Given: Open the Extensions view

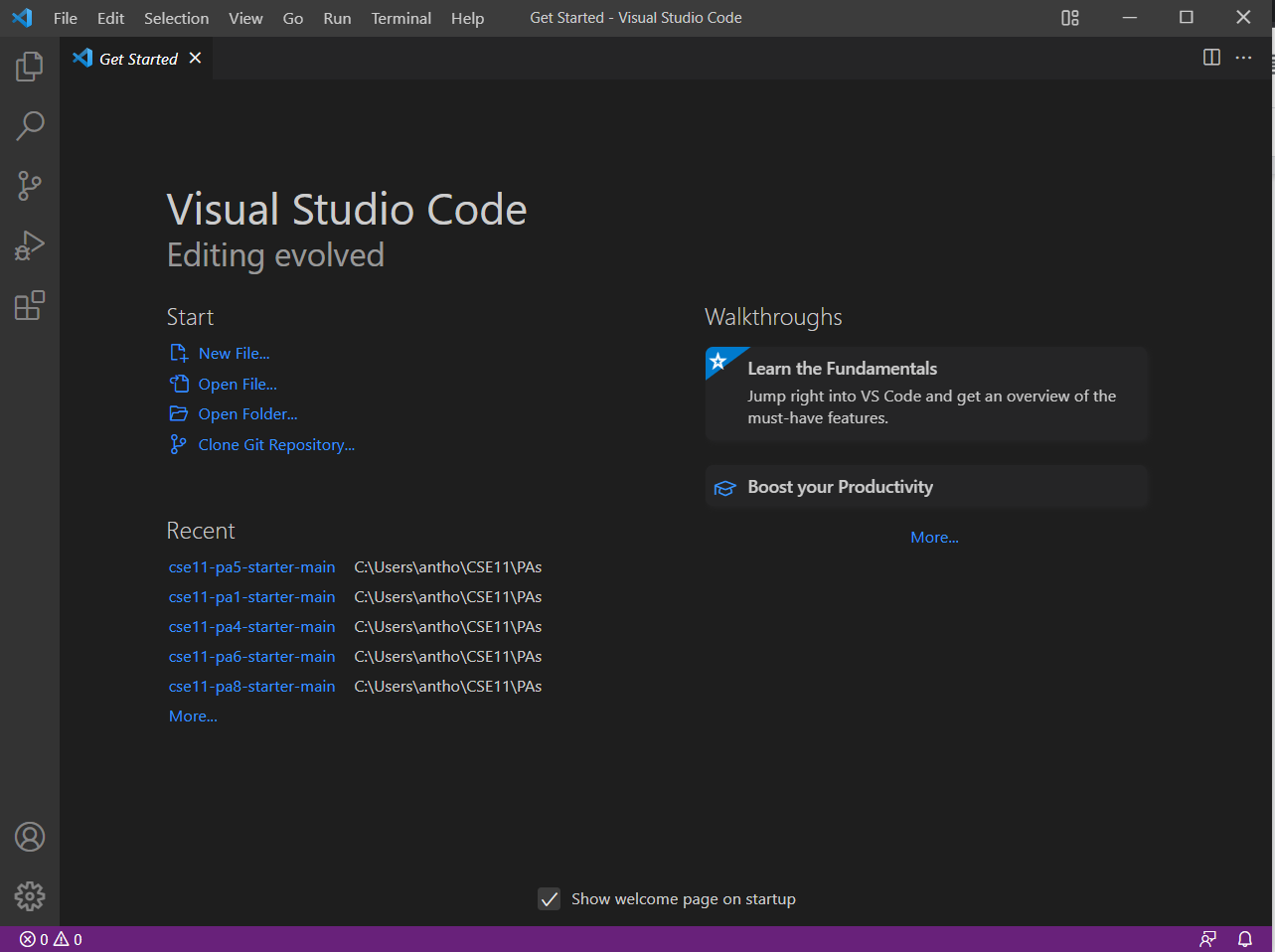Looking at the screenshot, I should 30,305.
